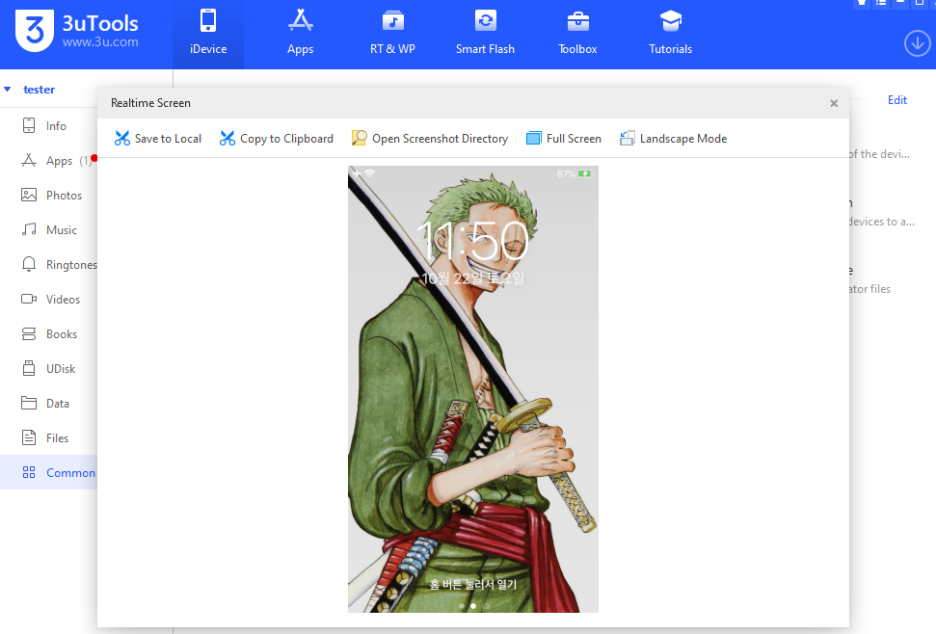
Task: Close the Realtime Screen dialog
Action: [834, 103]
